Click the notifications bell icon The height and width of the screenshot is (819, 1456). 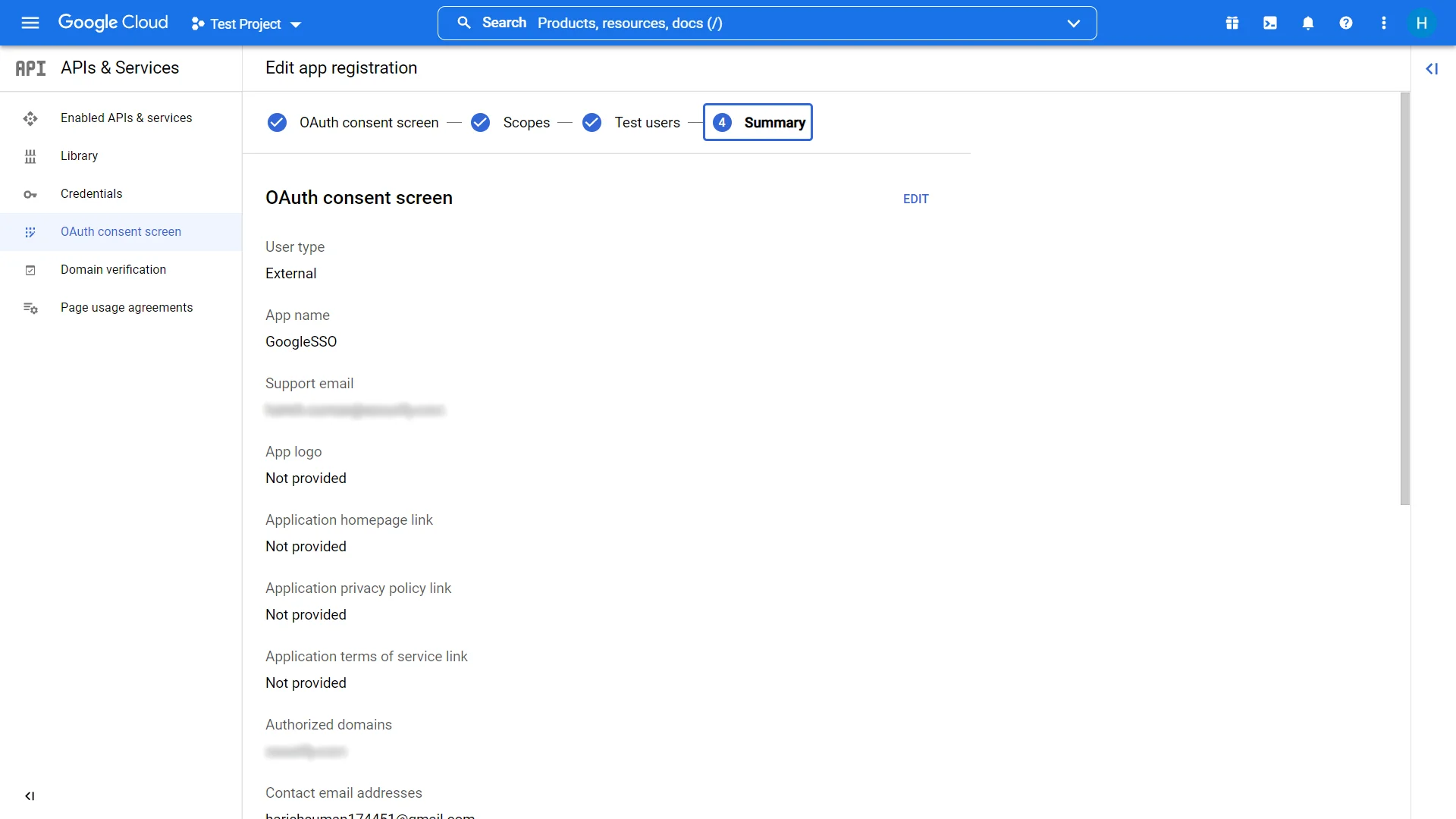[1308, 23]
